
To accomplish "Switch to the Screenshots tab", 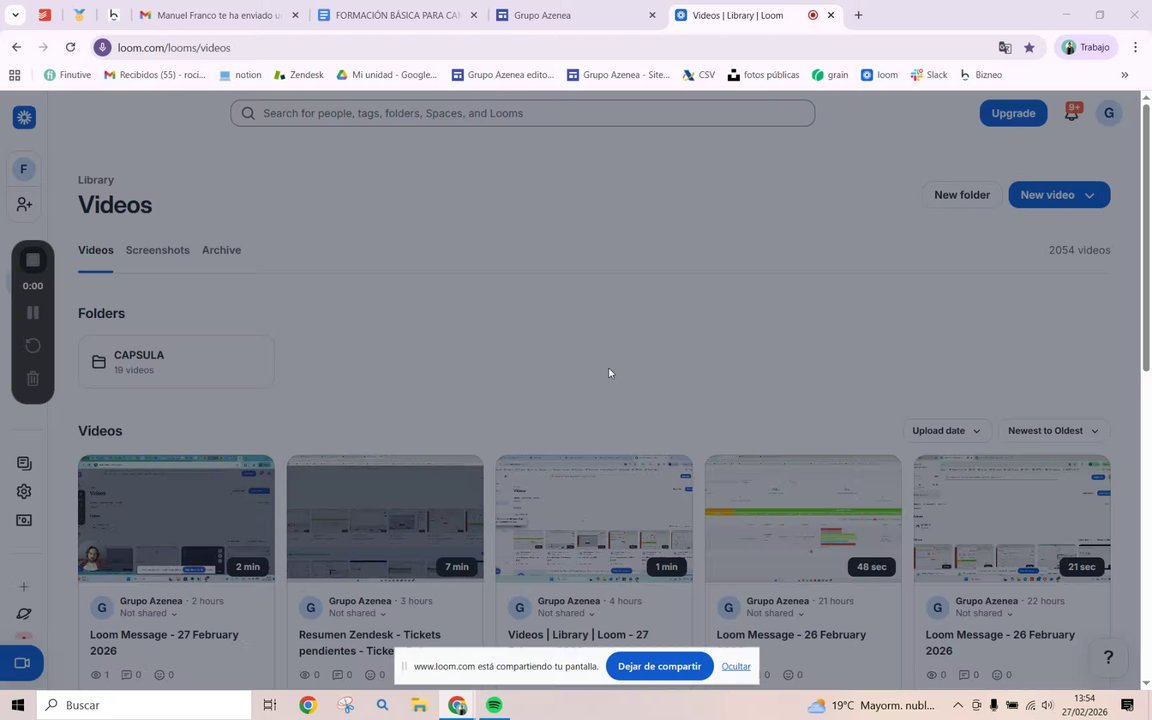I will (x=157, y=250).
